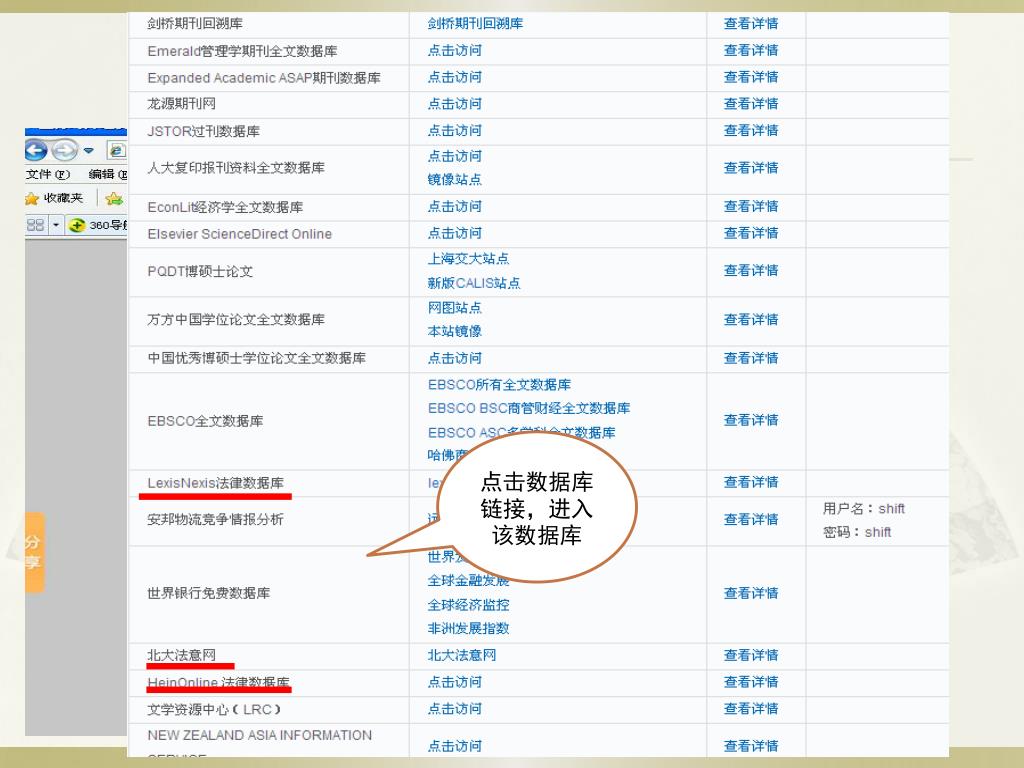View details for JSTOR过刊数据库

click(x=751, y=131)
